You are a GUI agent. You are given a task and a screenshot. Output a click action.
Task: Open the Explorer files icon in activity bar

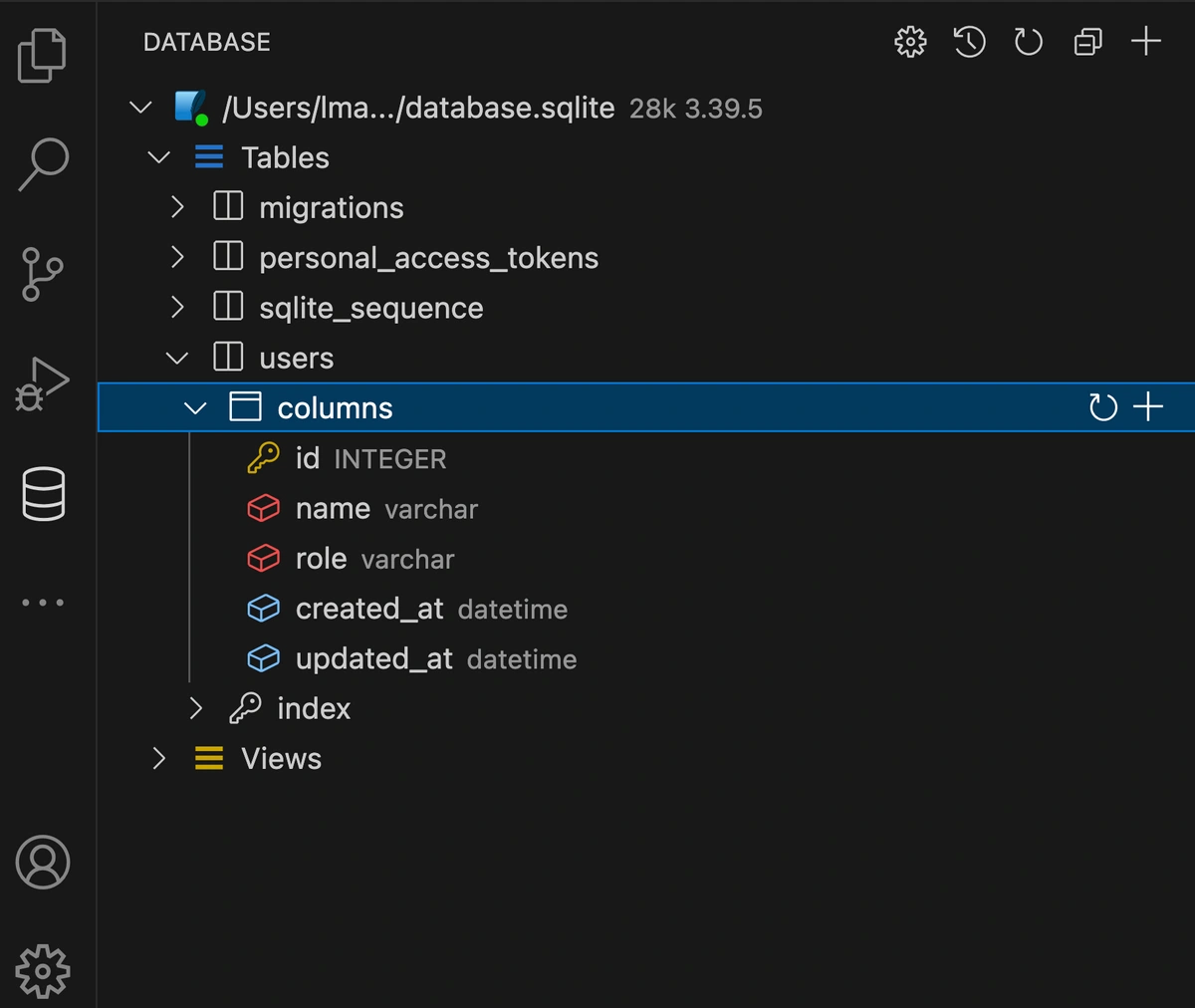tap(42, 56)
